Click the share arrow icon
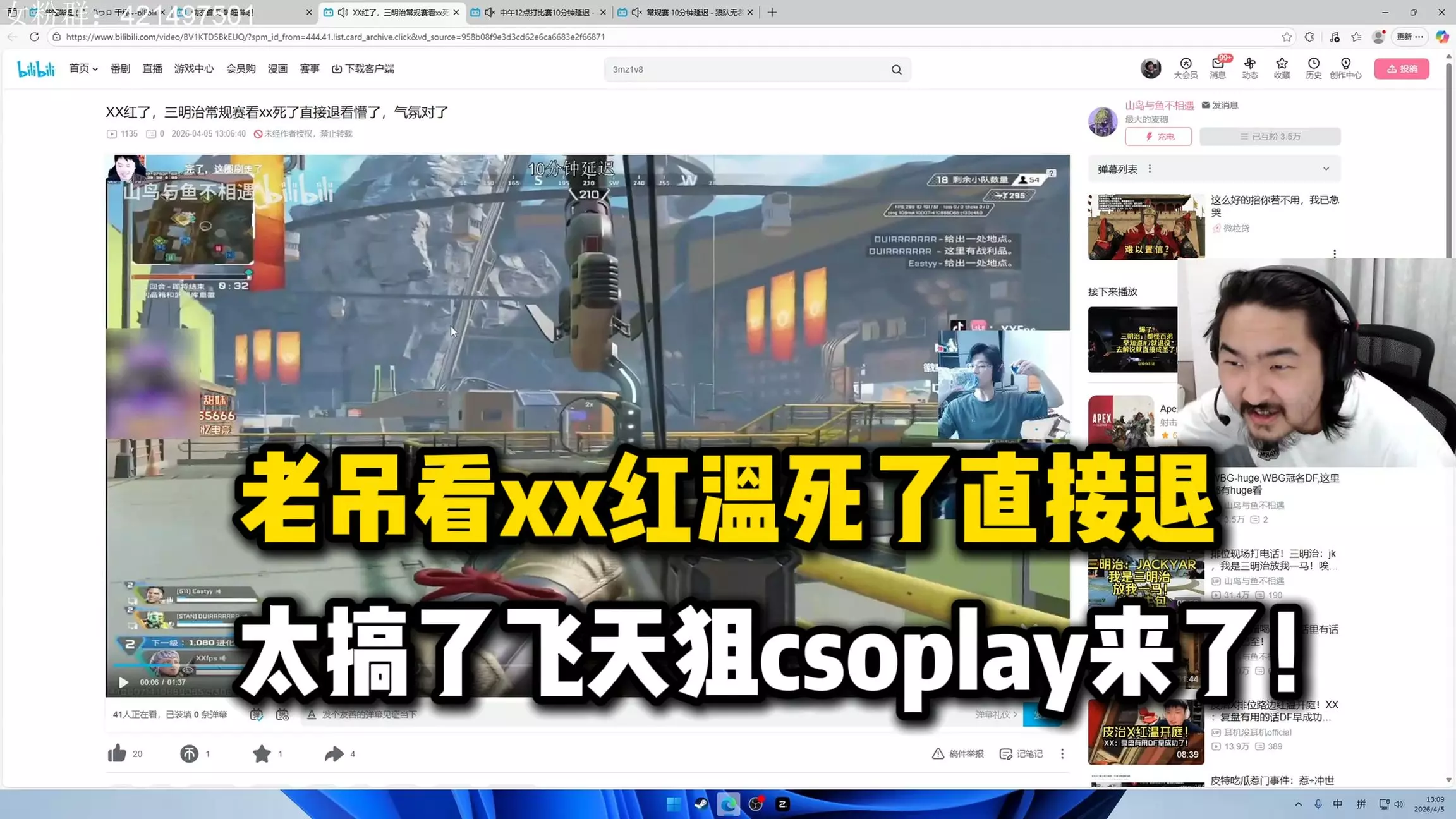 pyautogui.click(x=334, y=753)
